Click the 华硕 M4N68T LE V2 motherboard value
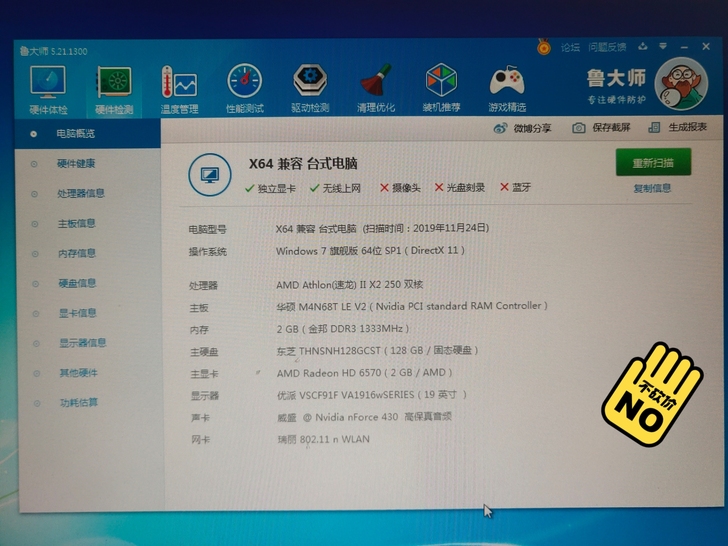 pos(412,306)
